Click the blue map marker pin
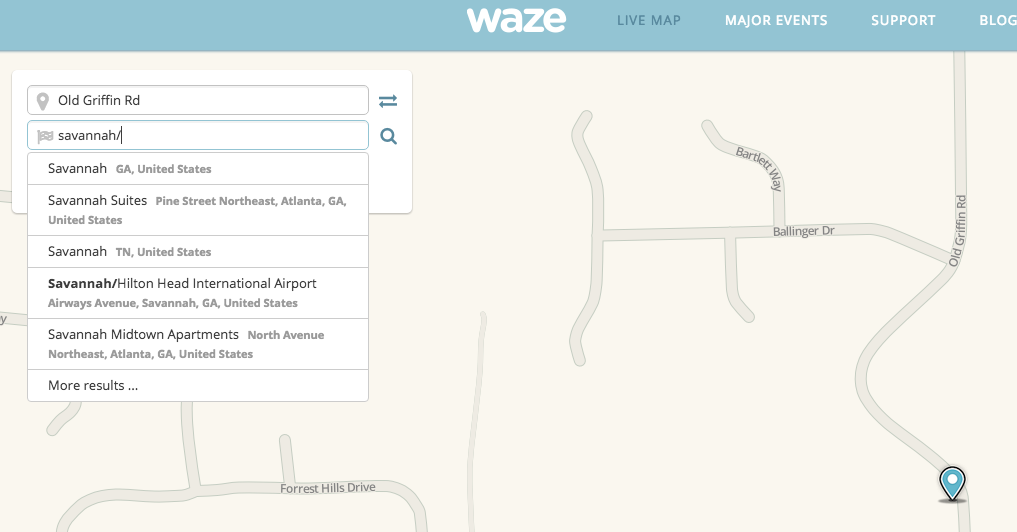1017x532 pixels. (x=952, y=483)
